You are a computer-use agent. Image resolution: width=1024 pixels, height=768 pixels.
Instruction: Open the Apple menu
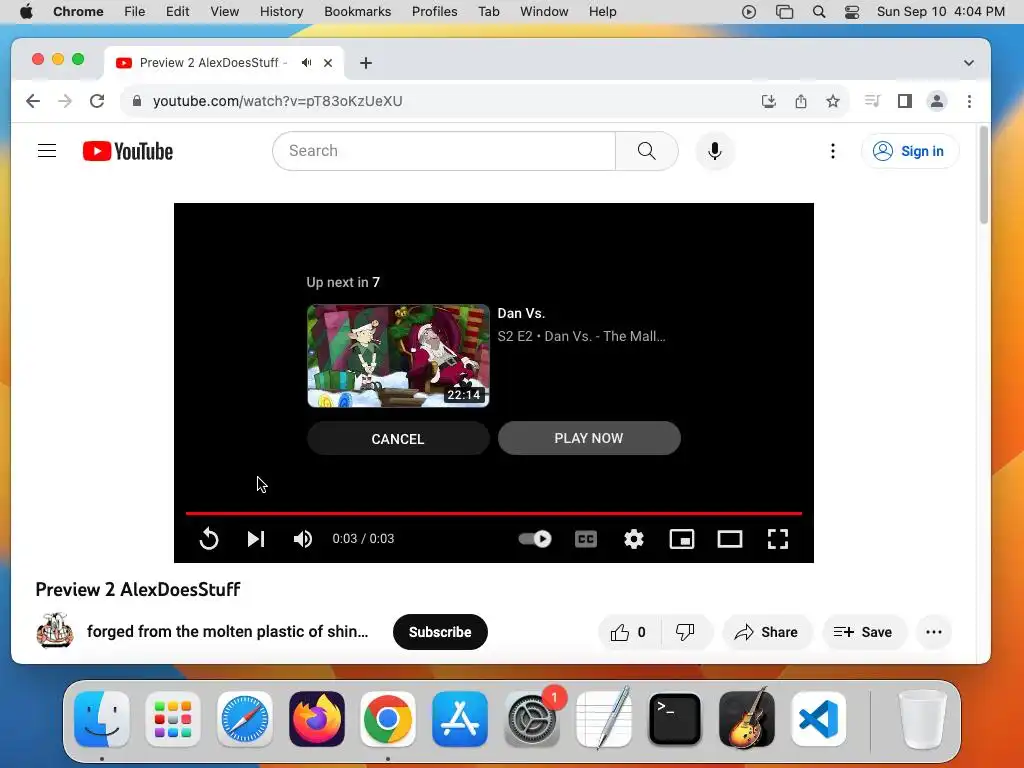pos(26,12)
